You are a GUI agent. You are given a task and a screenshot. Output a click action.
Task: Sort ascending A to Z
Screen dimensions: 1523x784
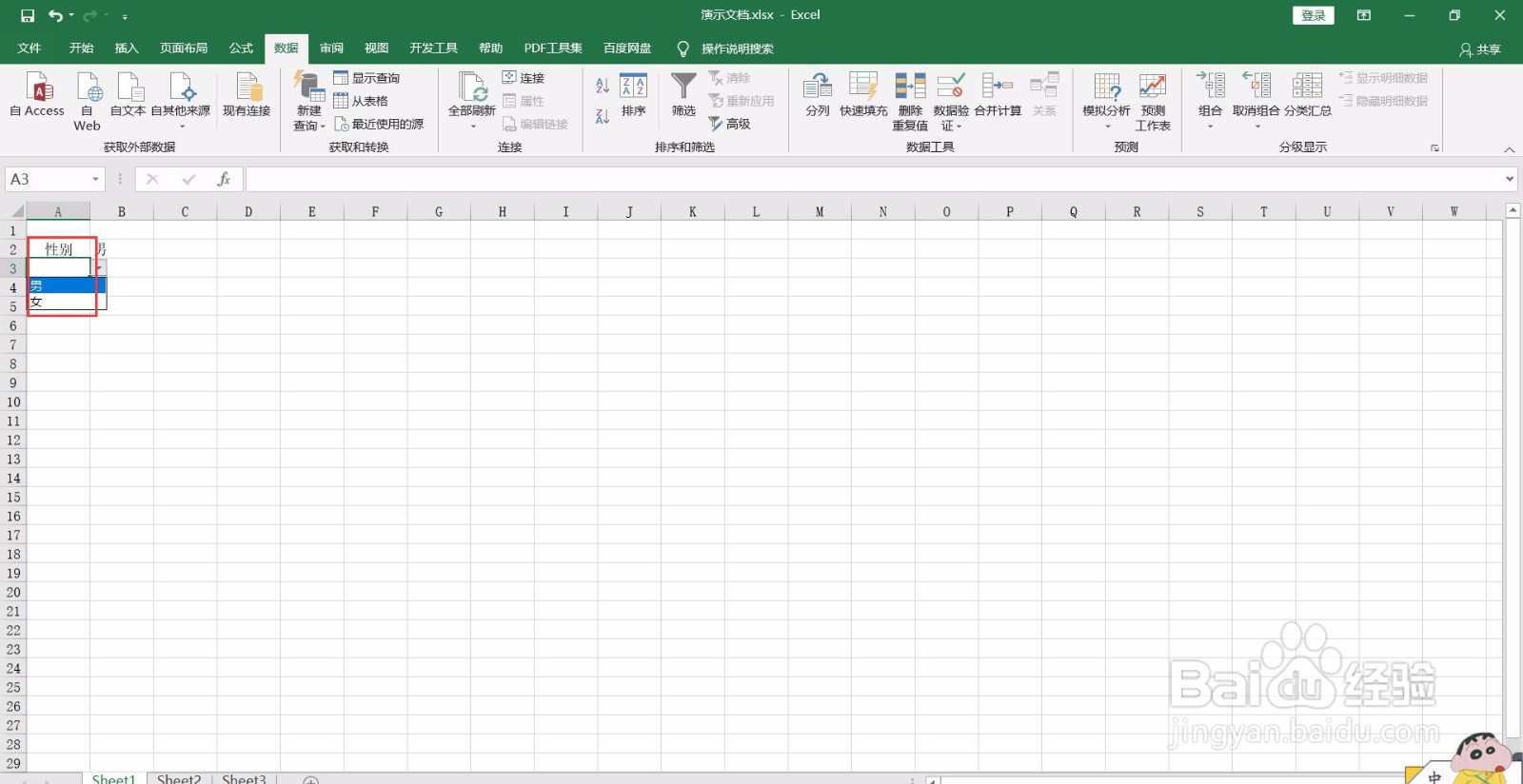pyautogui.click(x=603, y=86)
